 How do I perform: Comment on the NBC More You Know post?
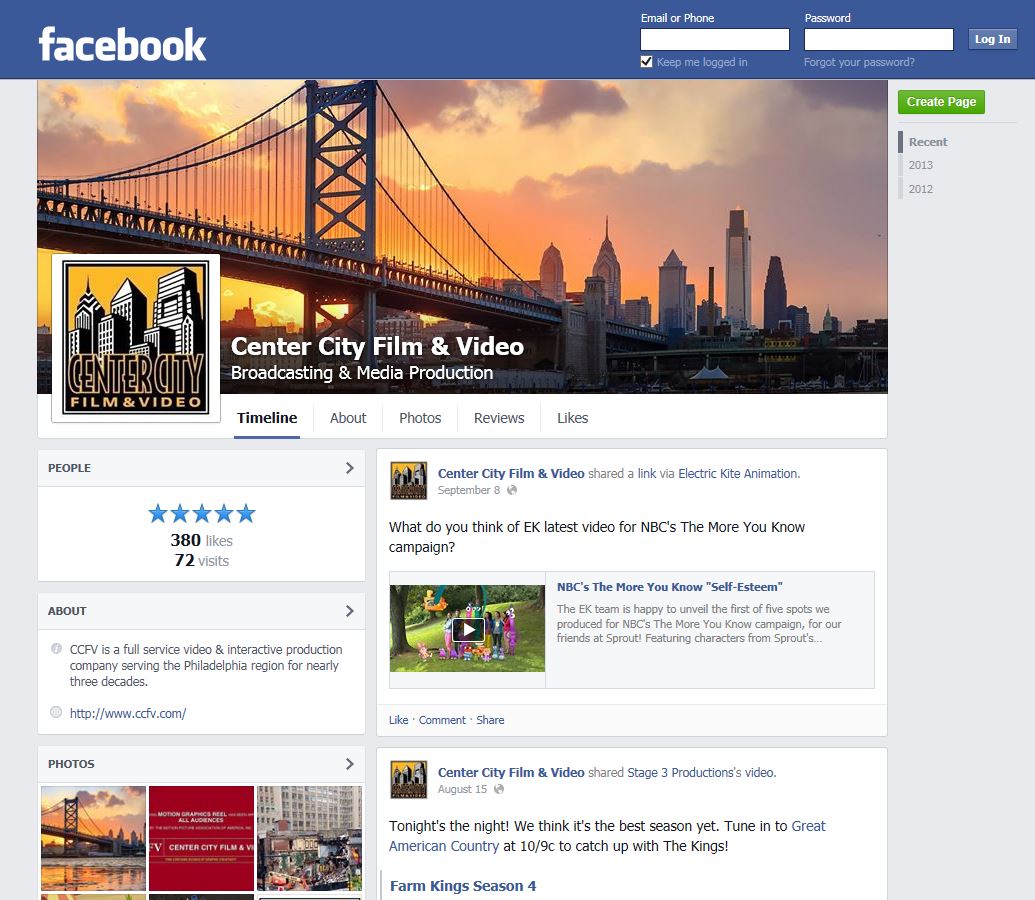442,720
